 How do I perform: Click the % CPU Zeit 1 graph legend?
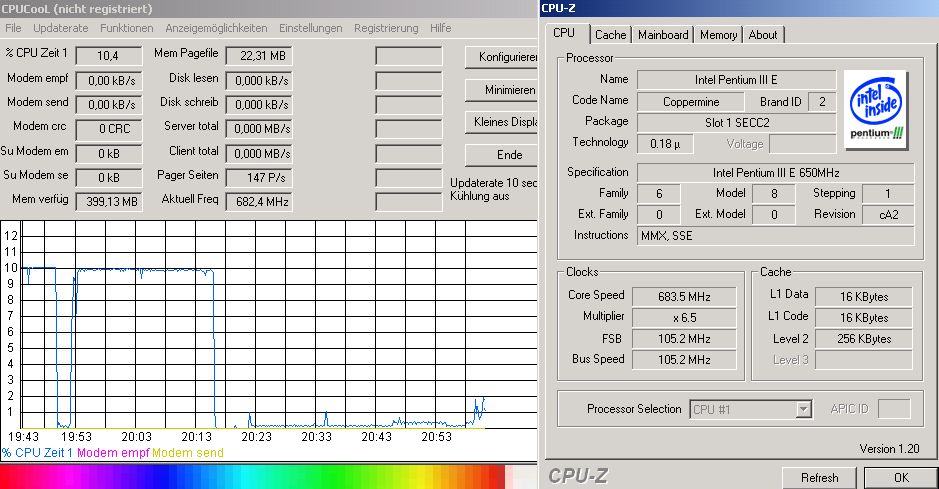(x=37, y=453)
